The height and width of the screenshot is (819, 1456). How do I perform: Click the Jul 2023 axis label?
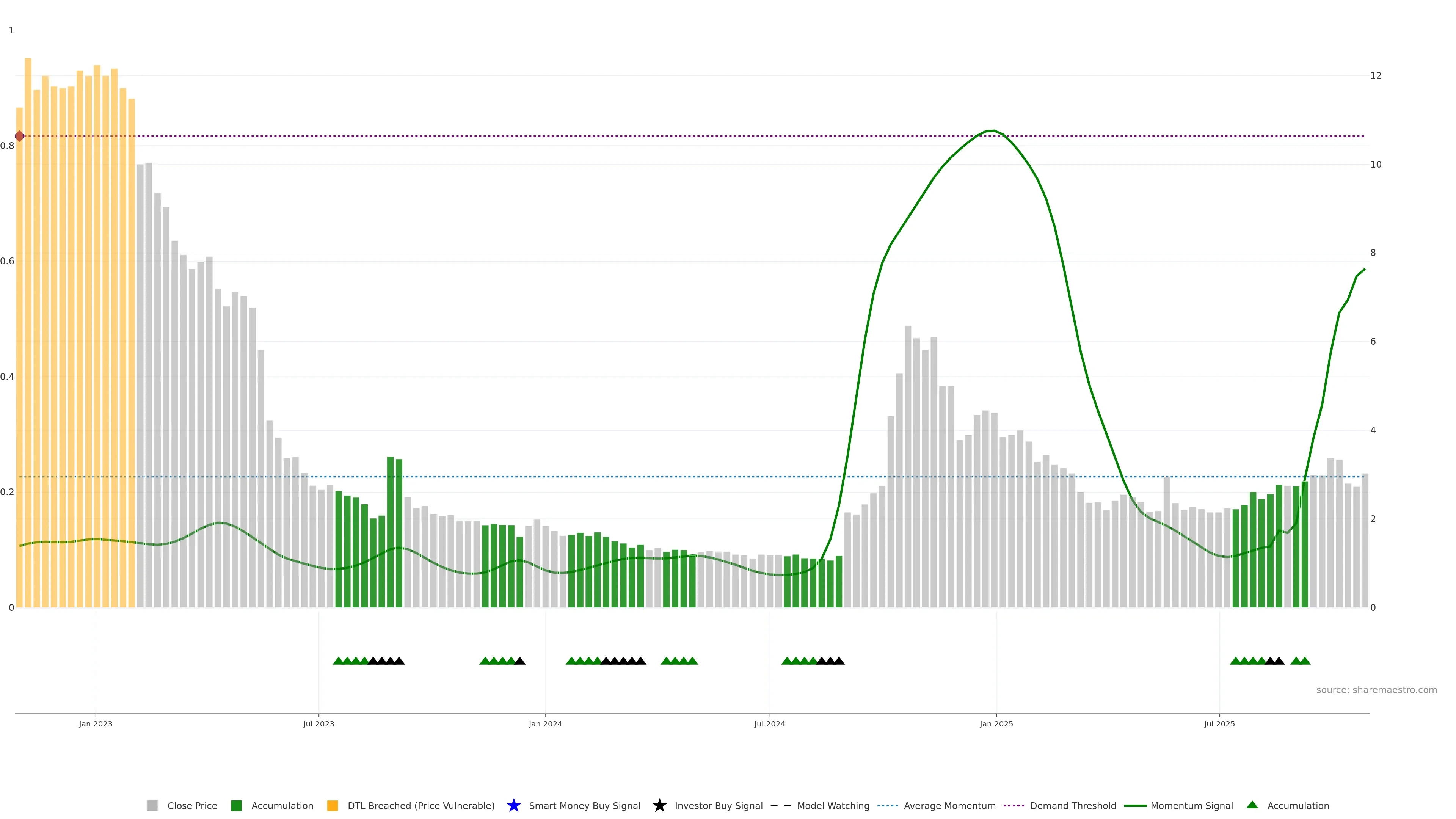click(318, 723)
